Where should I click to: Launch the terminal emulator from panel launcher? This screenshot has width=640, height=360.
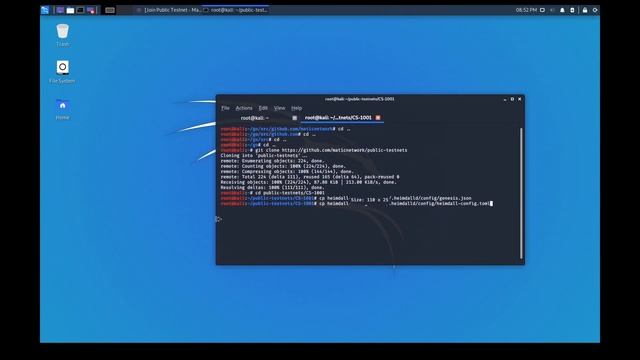80,10
